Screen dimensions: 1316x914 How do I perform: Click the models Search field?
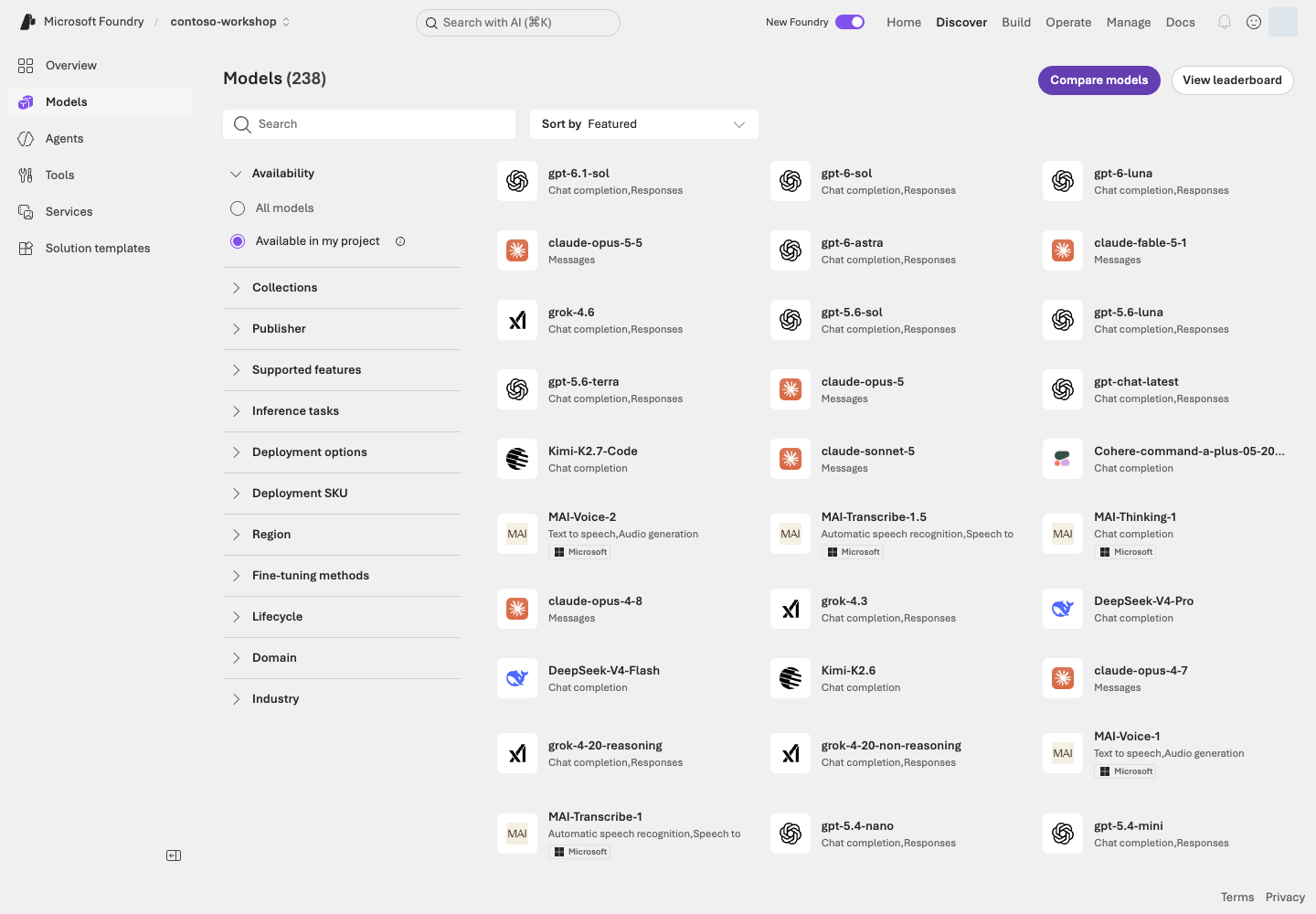369,124
